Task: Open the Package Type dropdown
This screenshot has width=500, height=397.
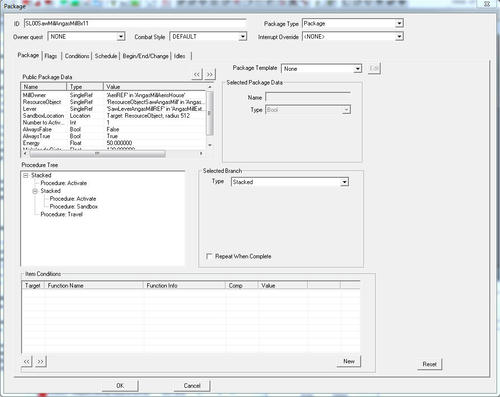Action: [399, 23]
